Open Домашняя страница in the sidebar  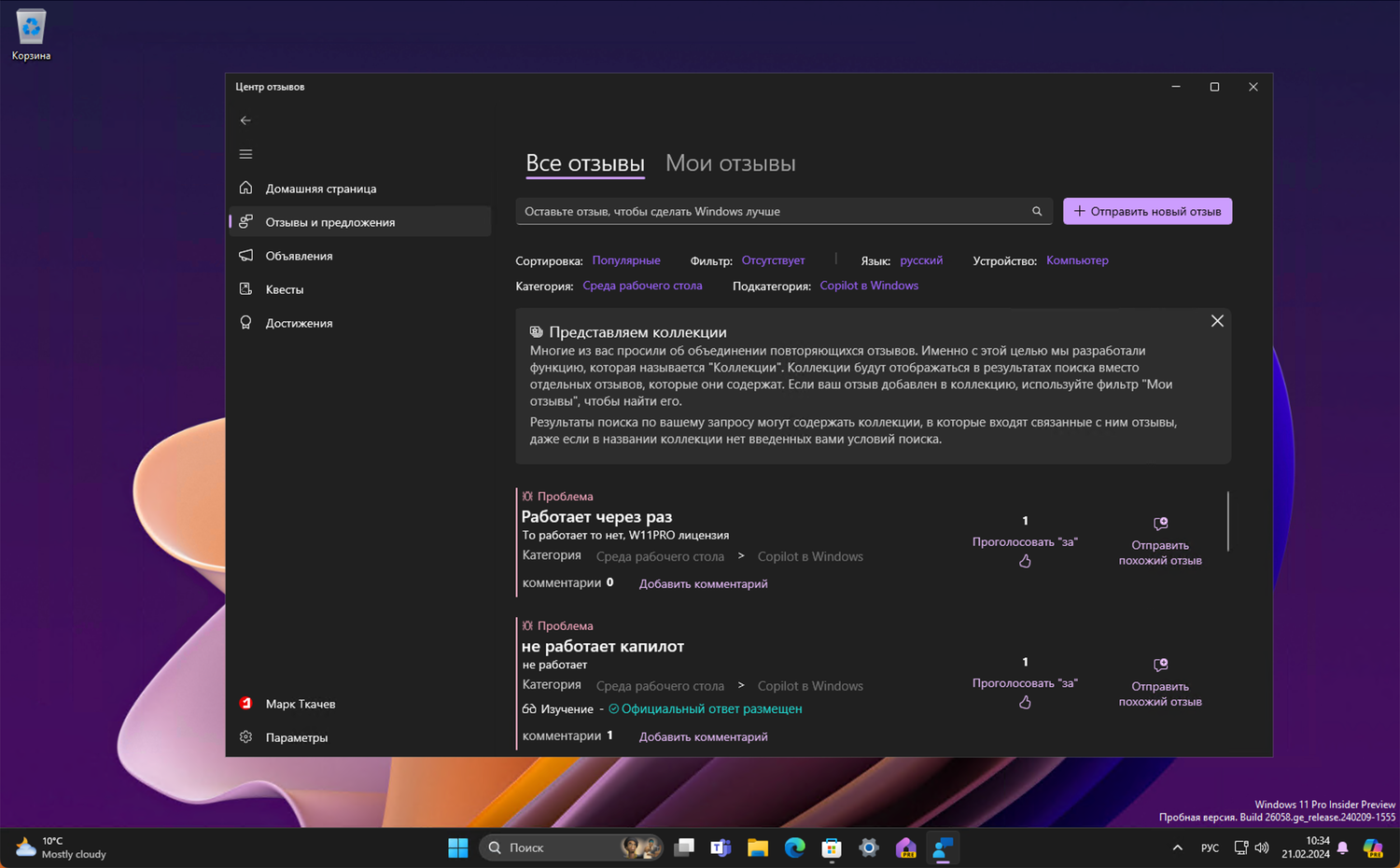pyautogui.click(x=360, y=189)
